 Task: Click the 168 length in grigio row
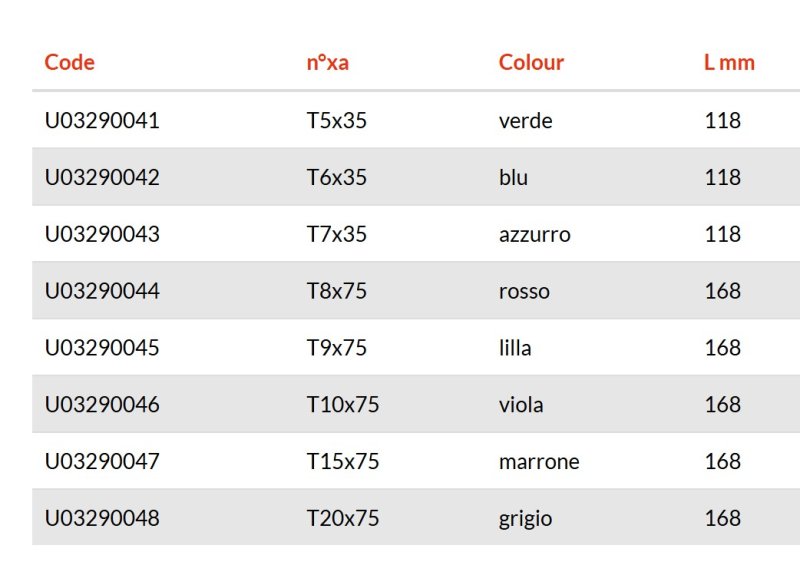(x=722, y=518)
